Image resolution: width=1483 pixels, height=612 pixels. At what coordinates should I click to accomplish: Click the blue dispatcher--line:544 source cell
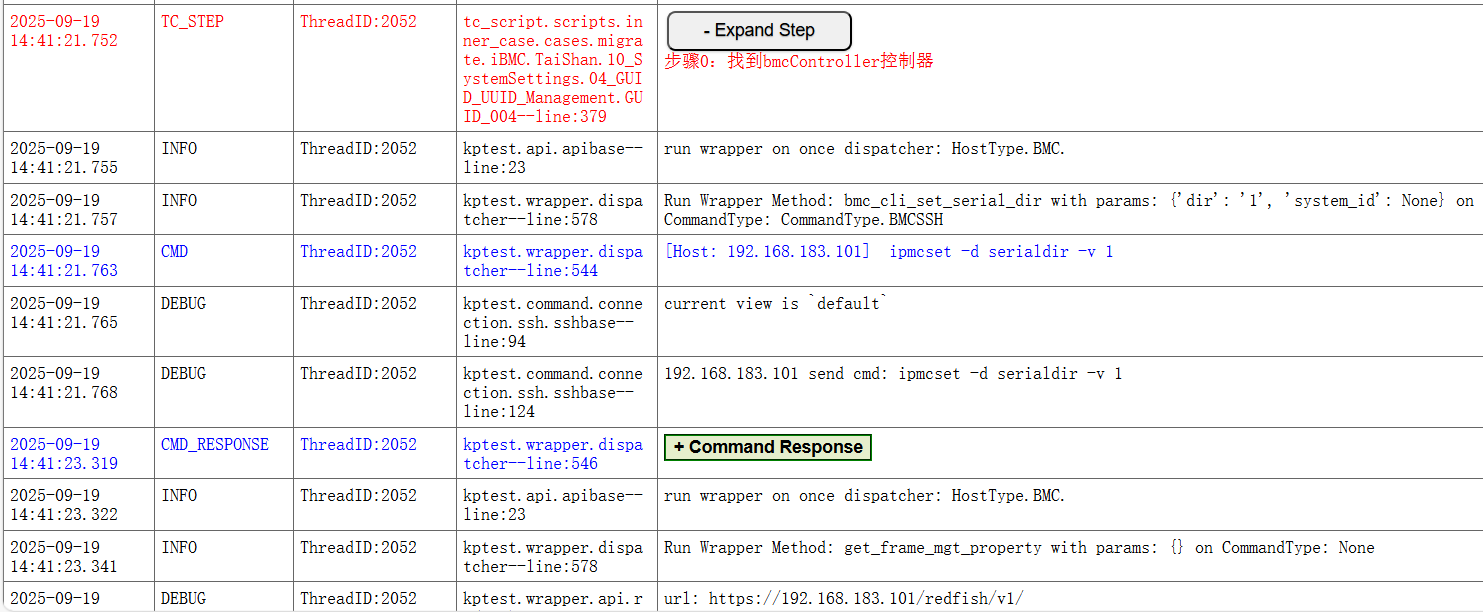click(x=553, y=261)
